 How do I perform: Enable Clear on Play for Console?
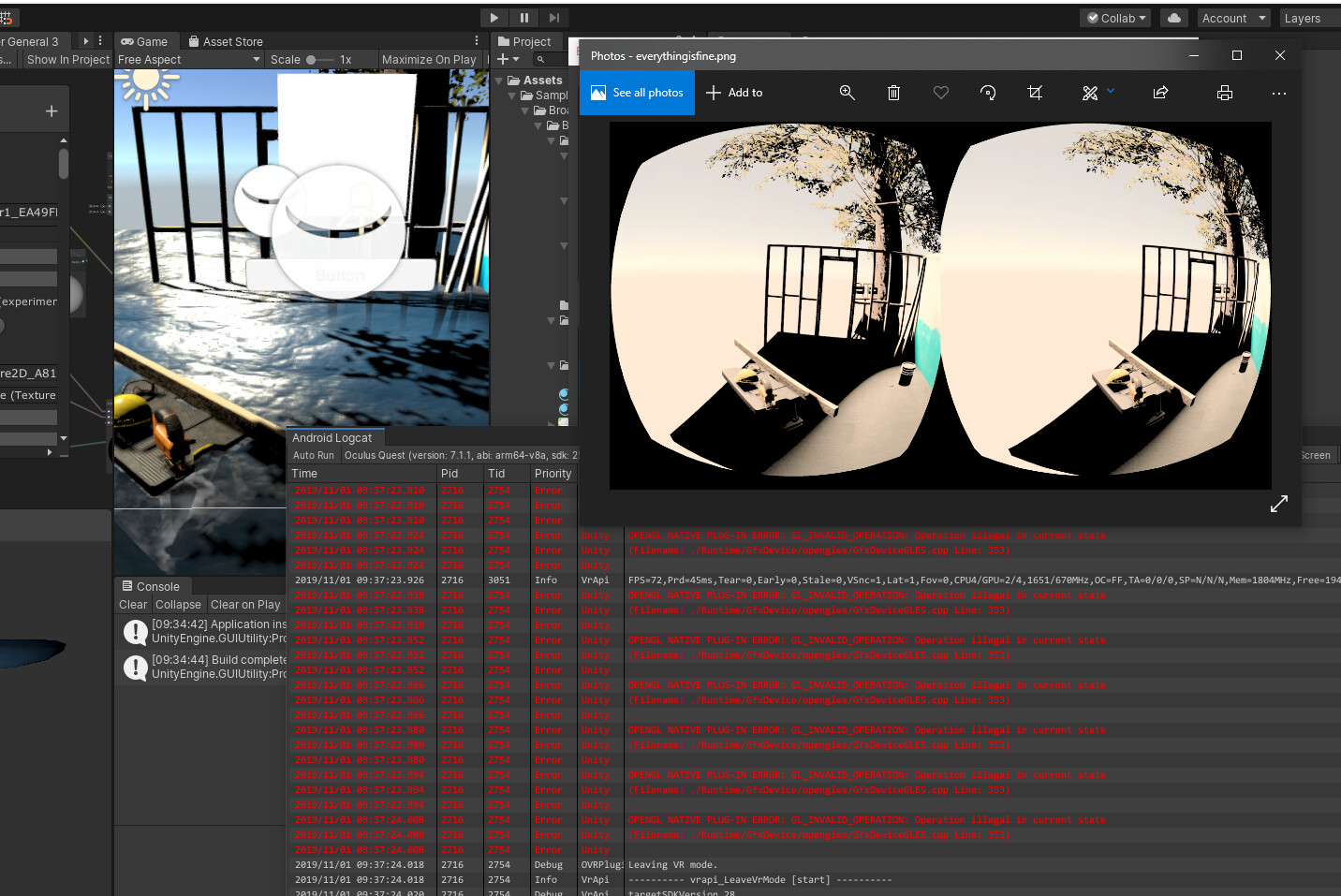pos(245,604)
